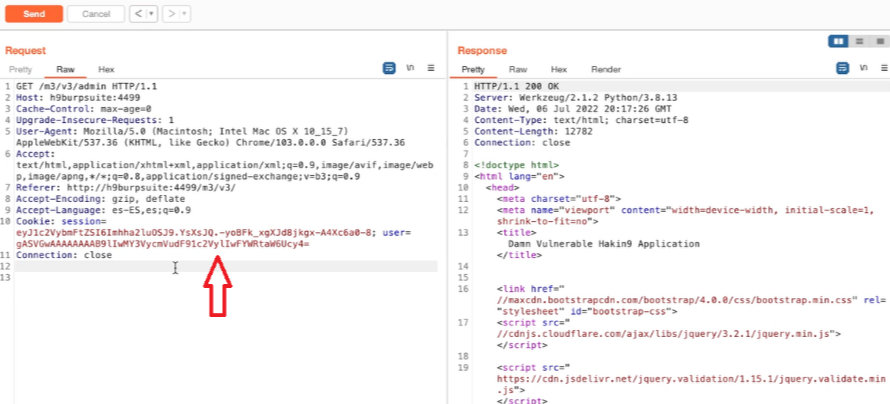This screenshot has height=404, width=890.
Task: Select the Request Raw tab
Action: pos(65,69)
